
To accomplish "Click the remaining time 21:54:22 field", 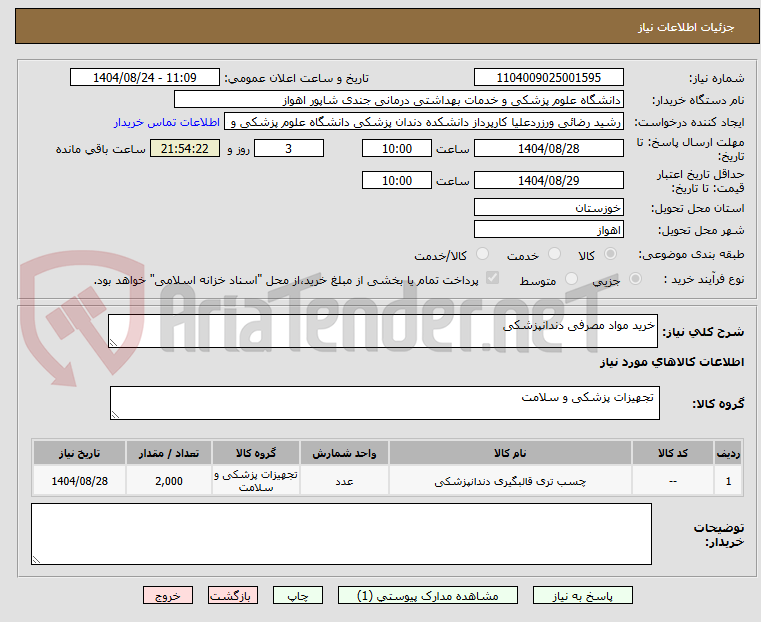I will [185, 148].
